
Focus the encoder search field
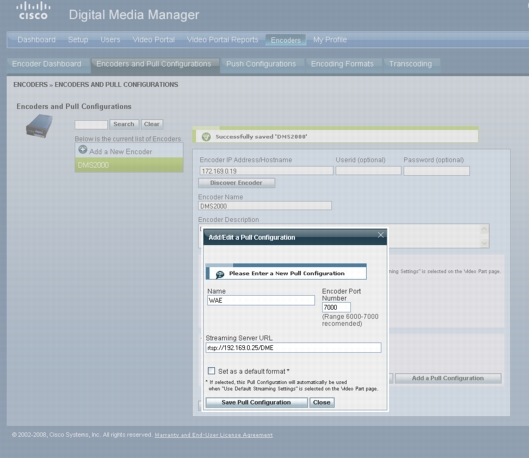pos(91,124)
